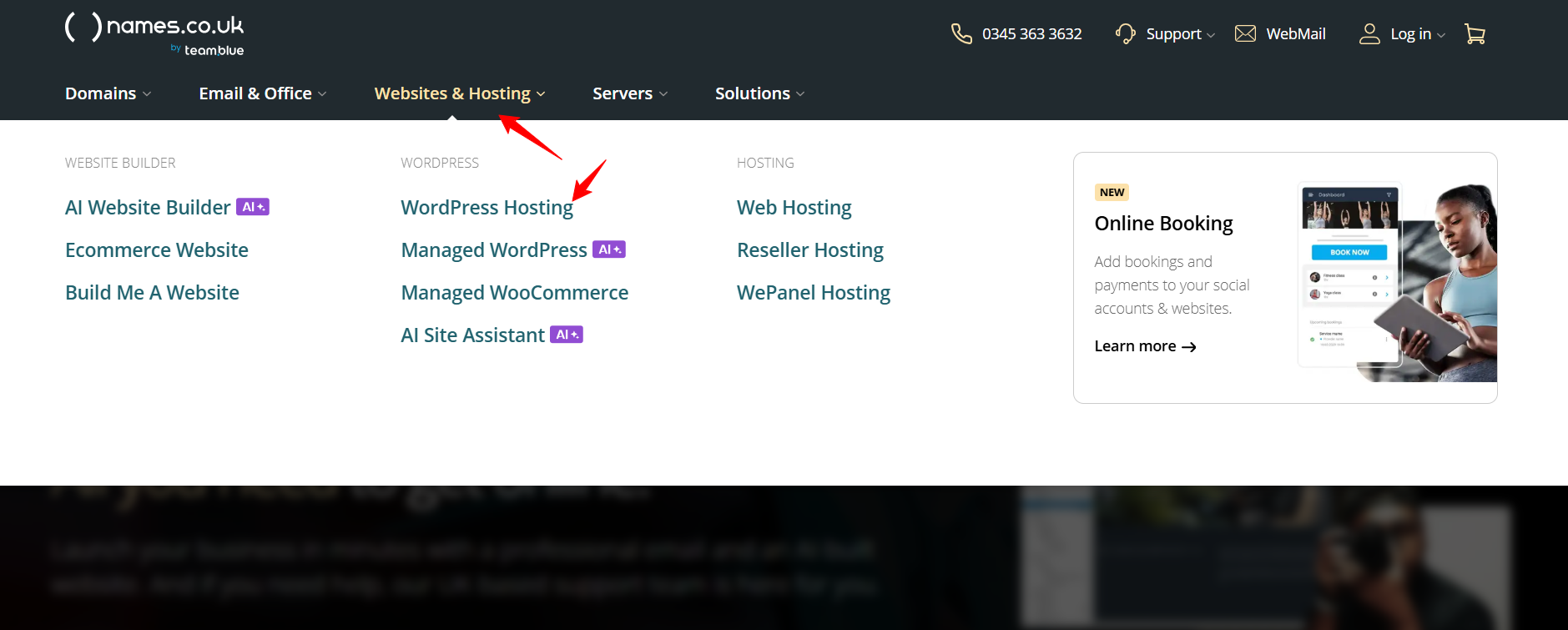Click the arrow after Learn more
The width and height of the screenshot is (1568, 630).
point(1189,347)
